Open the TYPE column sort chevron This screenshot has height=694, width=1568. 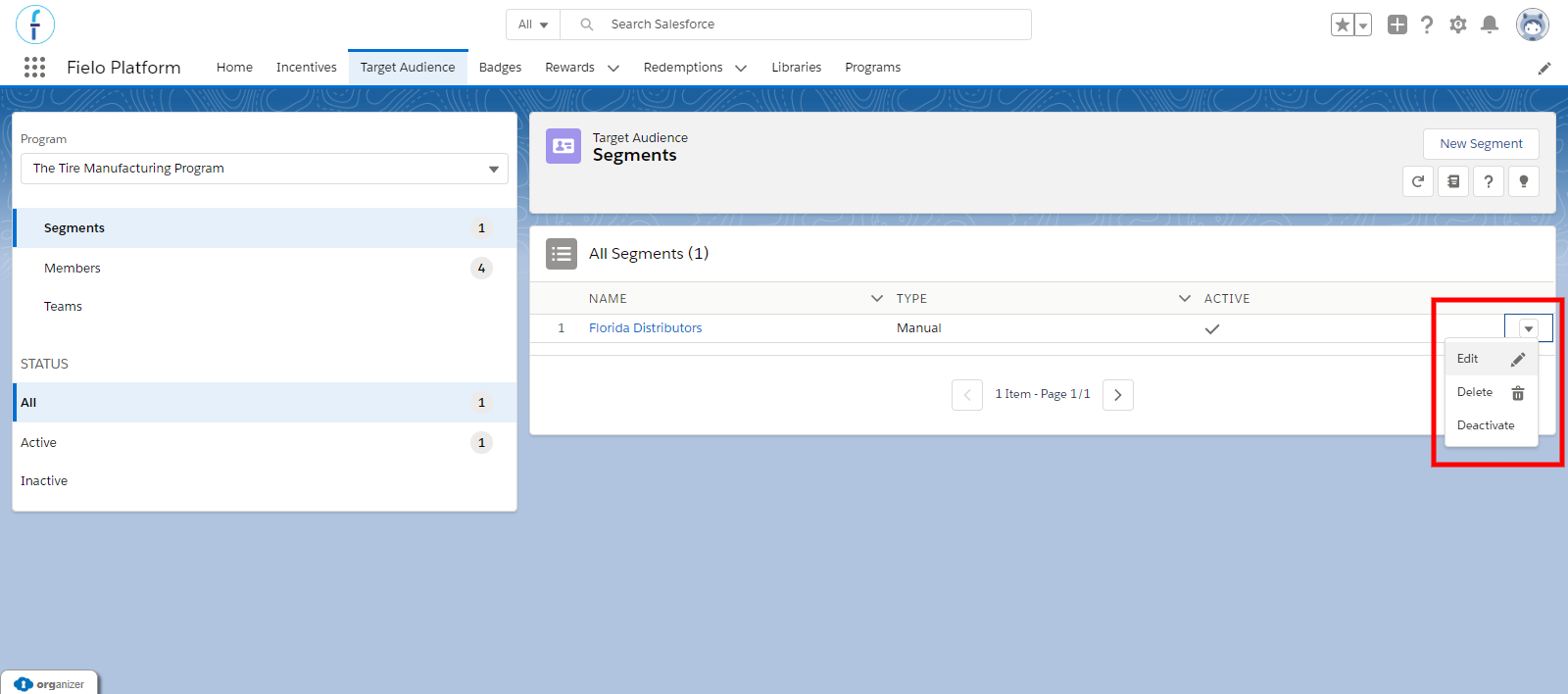pos(1185,298)
